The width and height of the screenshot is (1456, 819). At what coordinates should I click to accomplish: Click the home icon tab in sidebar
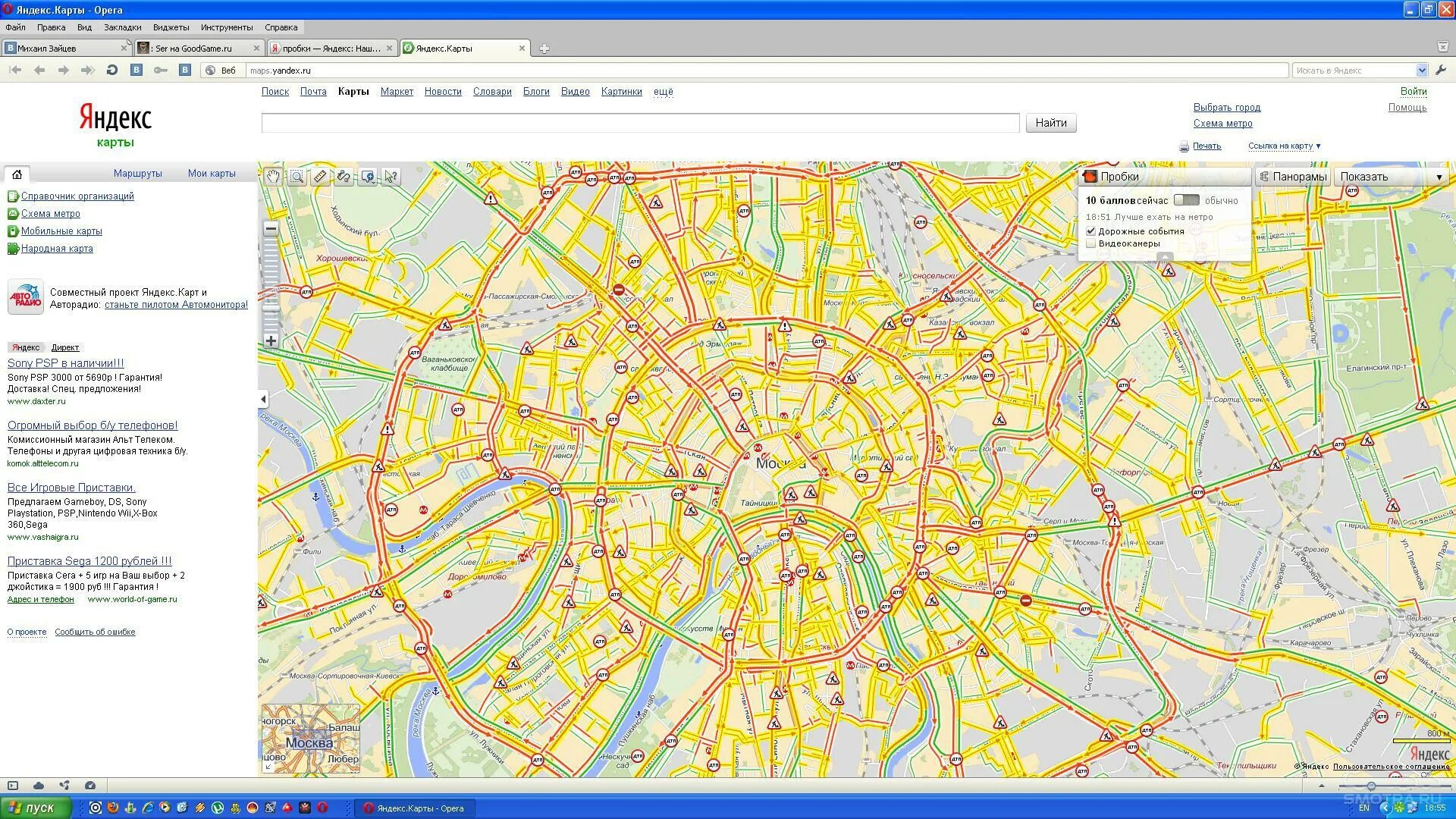click(x=17, y=174)
